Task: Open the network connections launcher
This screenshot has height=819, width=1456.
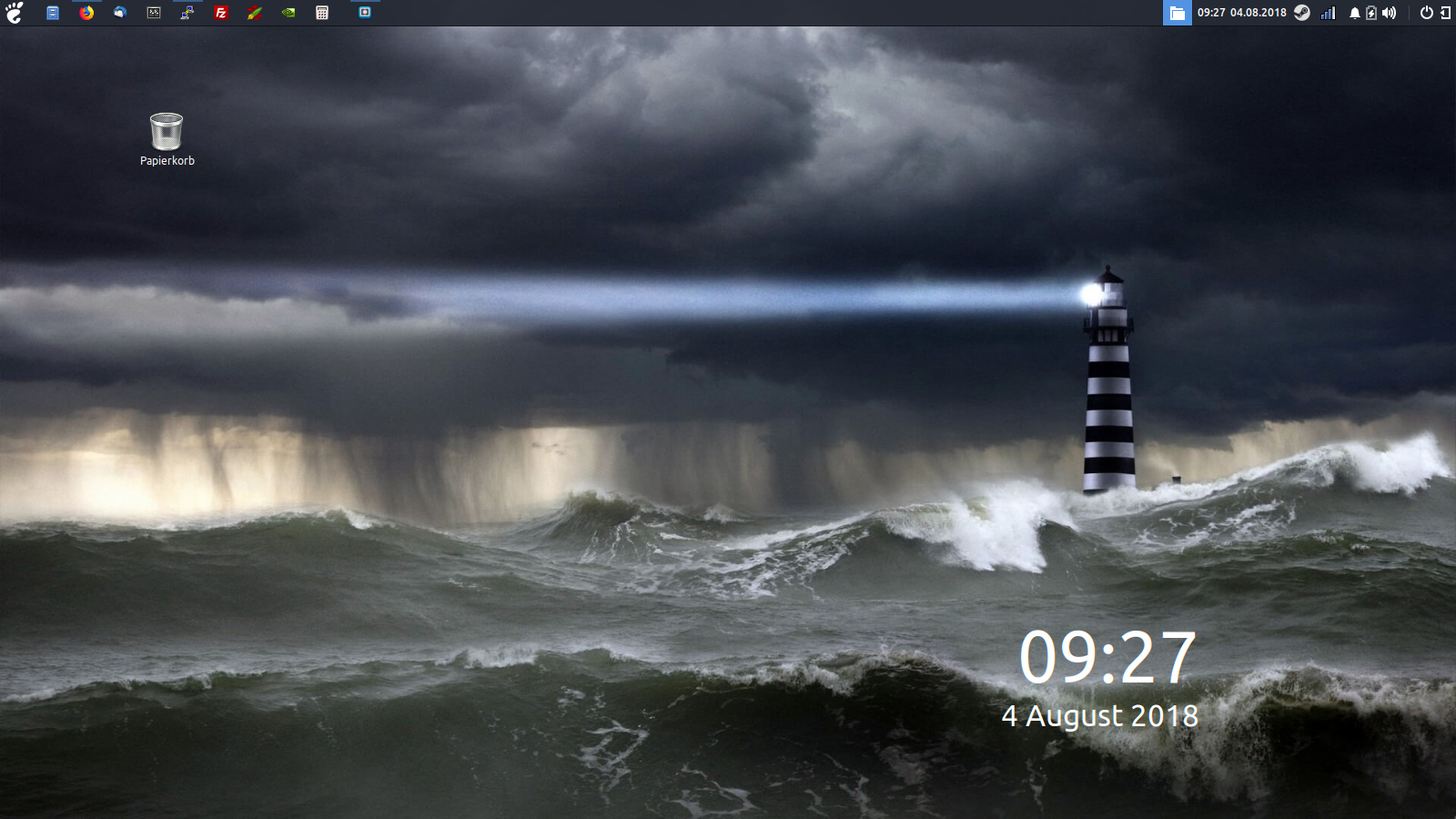Action: 187,13
